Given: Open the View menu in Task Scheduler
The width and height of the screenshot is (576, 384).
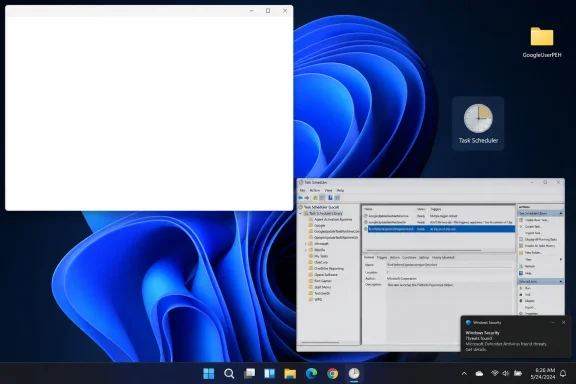Looking at the screenshot, I should point(328,190).
